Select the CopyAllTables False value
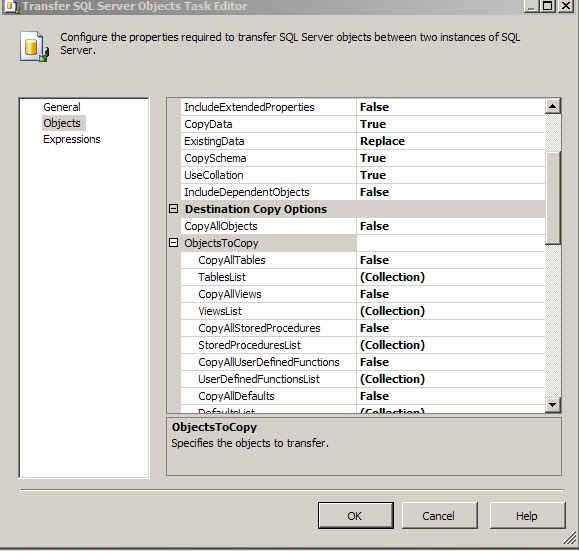Image resolution: width=579 pixels, height=551 pixels. click(450, 260)
